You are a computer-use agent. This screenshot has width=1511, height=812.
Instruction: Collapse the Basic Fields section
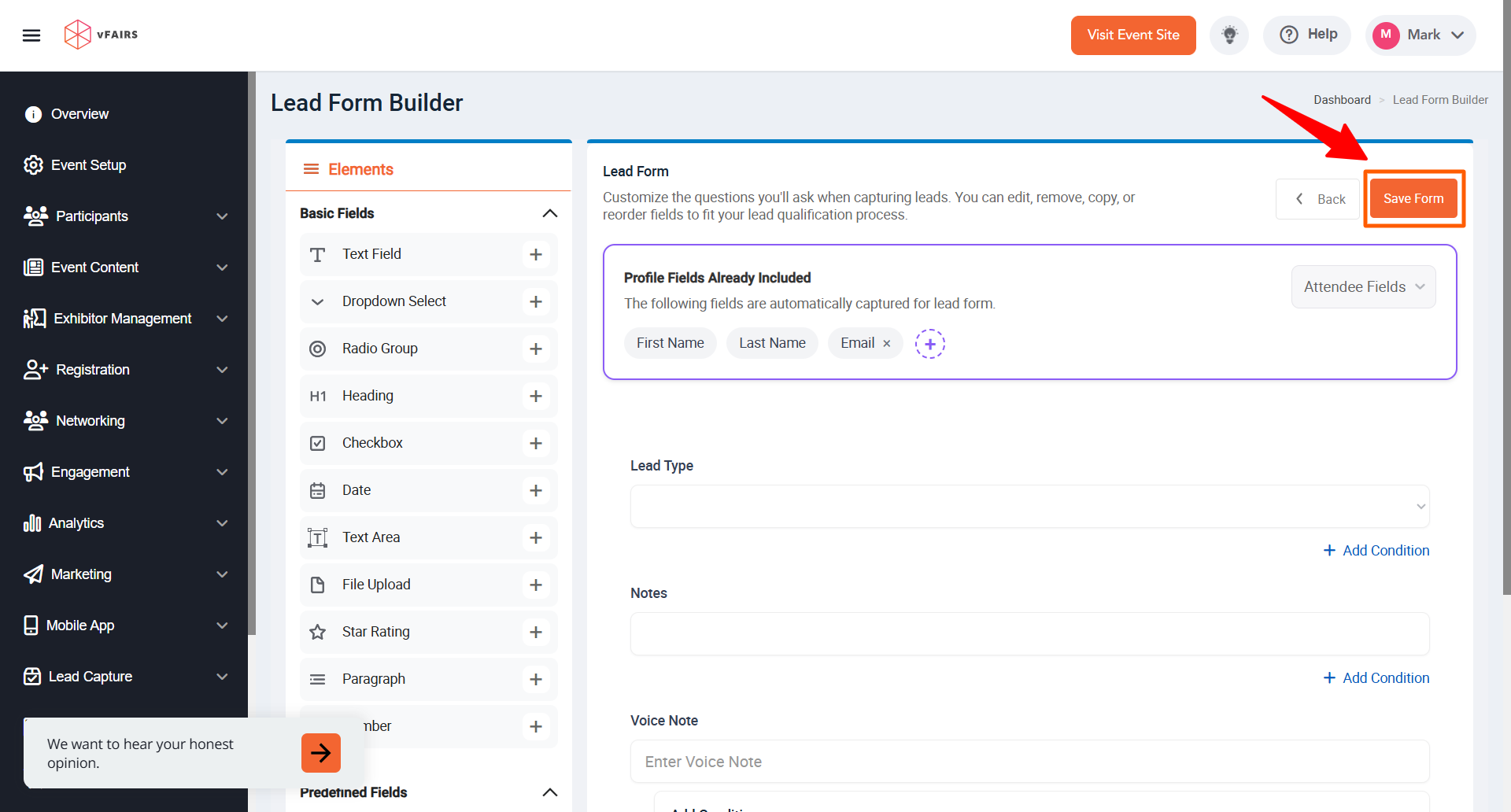[x=550, y=214]
